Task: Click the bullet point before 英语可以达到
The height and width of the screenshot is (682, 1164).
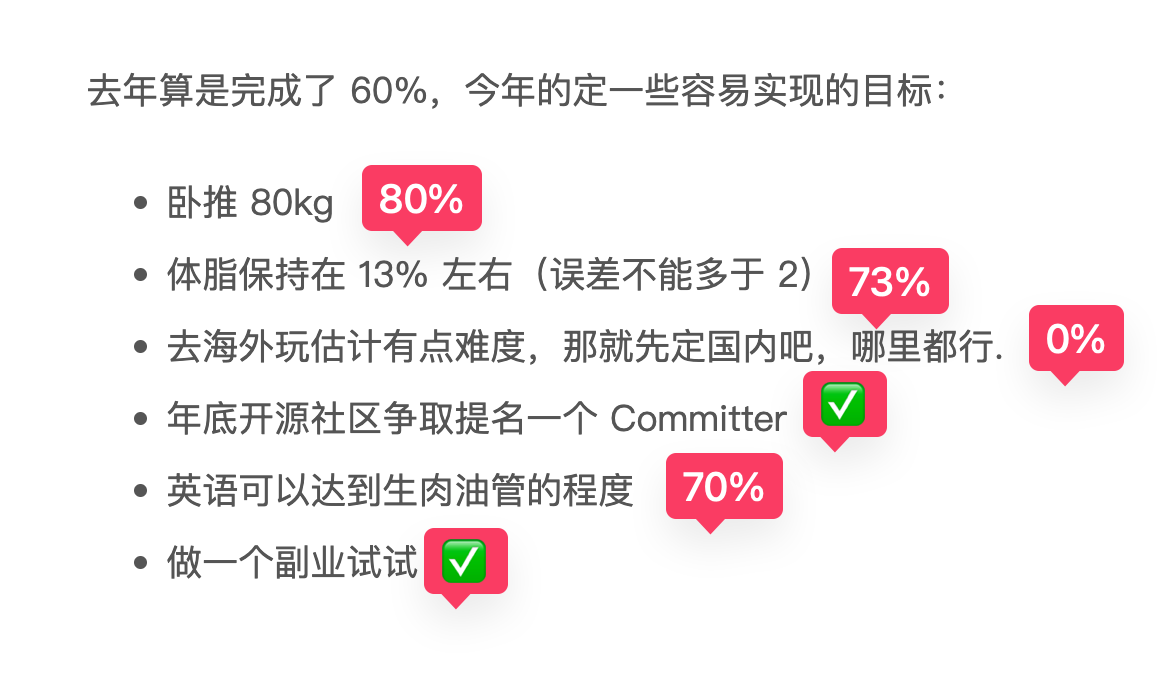Action: point(140,491)
